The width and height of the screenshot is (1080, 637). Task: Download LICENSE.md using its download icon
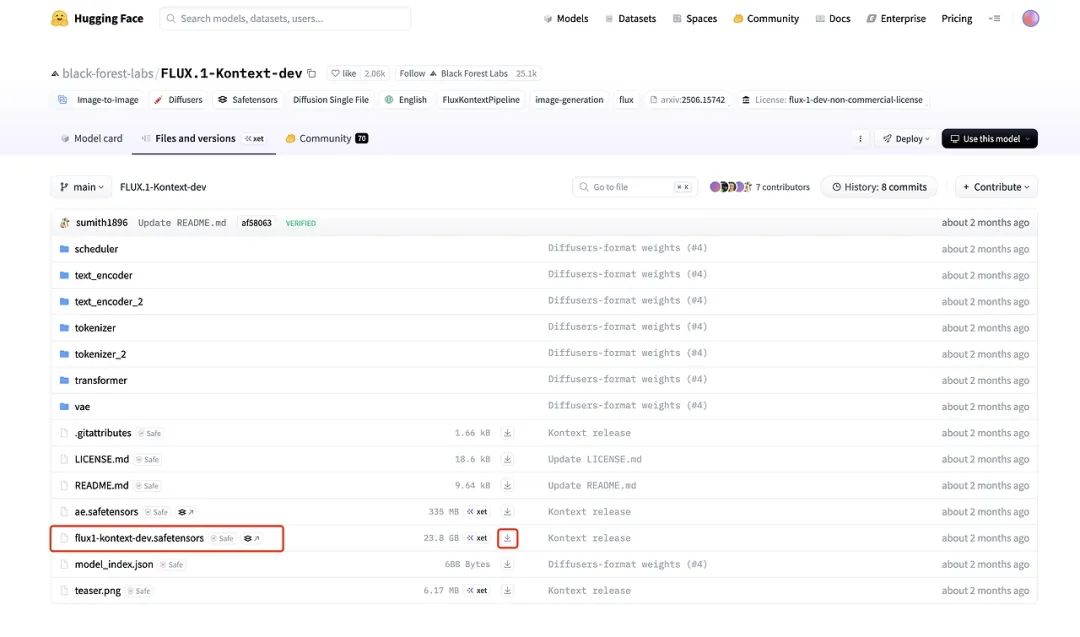[507, 459]
